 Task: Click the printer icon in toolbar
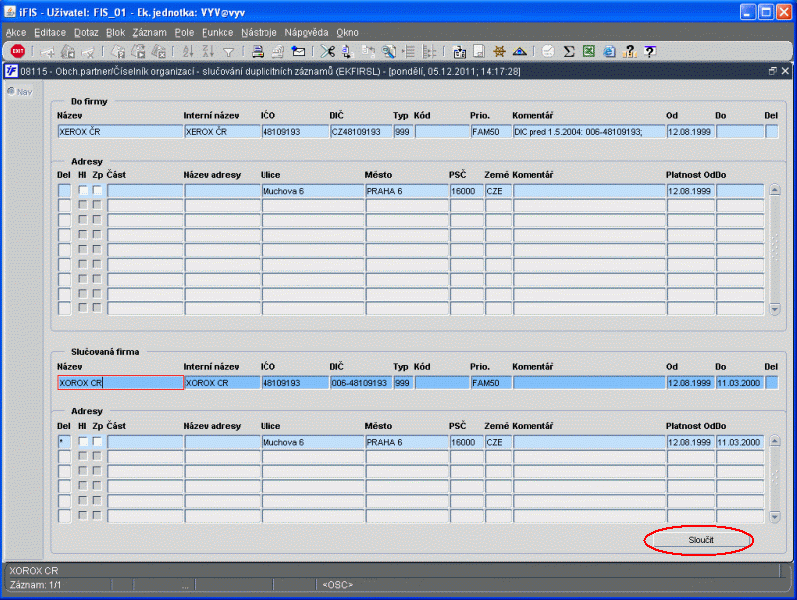[x=258, y=51]
